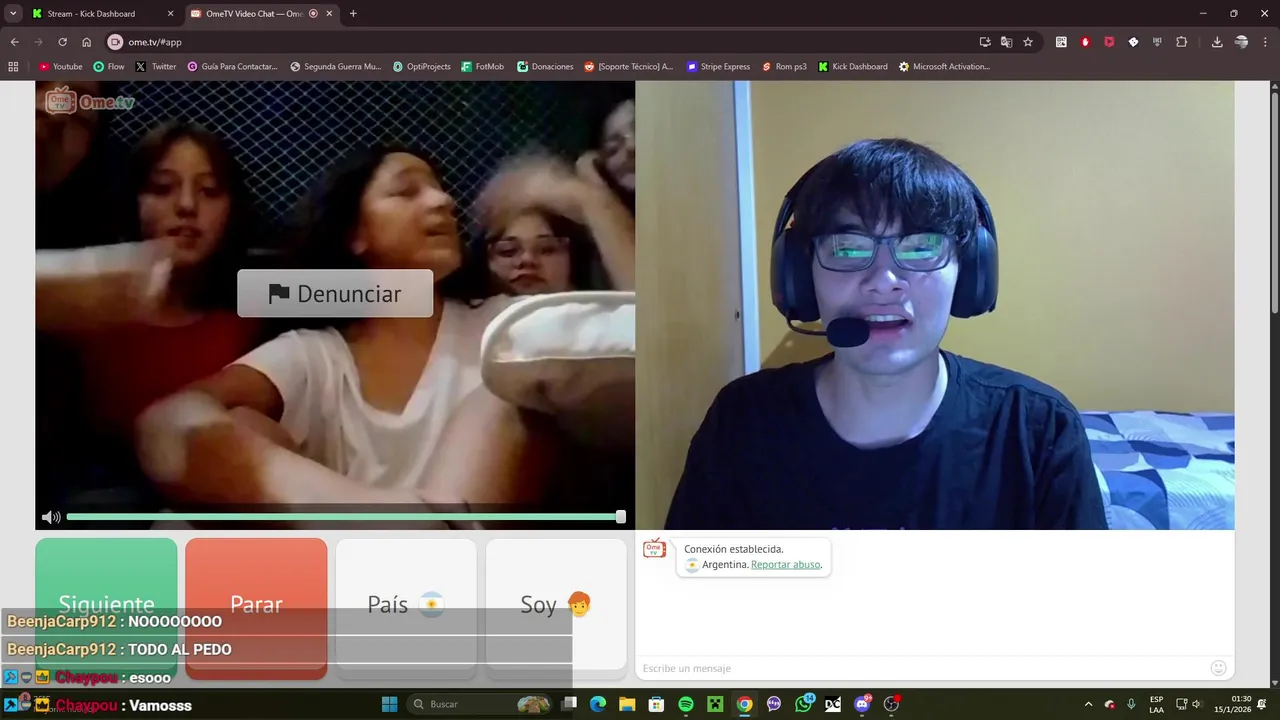
Task: Open the FotMob bookmark
Action: (483, 67)
